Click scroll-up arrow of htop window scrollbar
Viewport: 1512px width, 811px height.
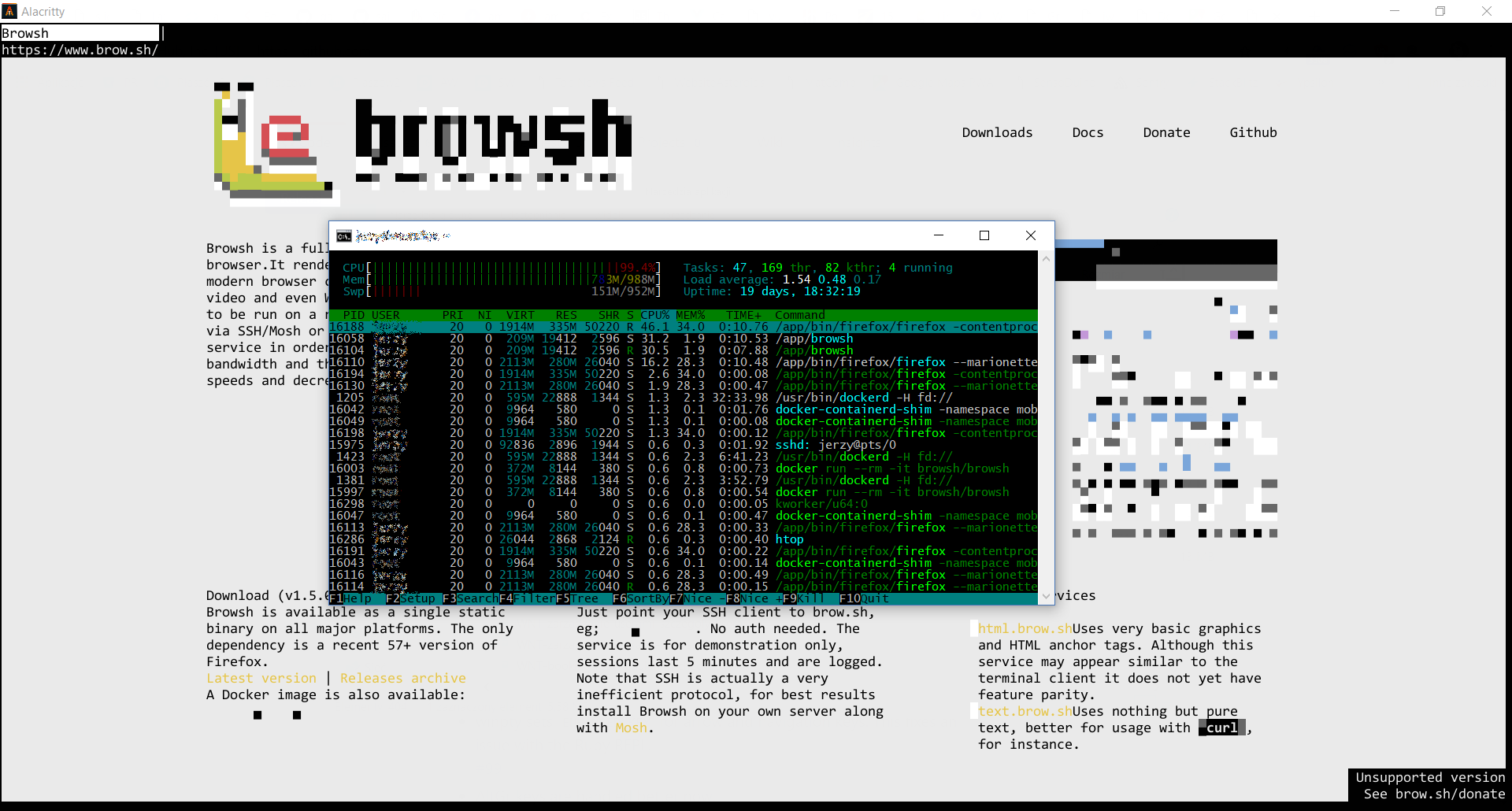(x=1046, y=258)
